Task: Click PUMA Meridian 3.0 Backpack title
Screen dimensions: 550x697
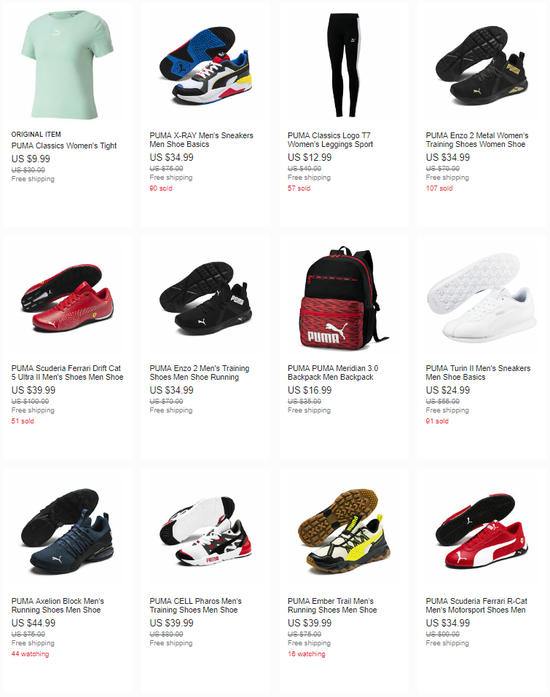Action: (x=333, y=373)
